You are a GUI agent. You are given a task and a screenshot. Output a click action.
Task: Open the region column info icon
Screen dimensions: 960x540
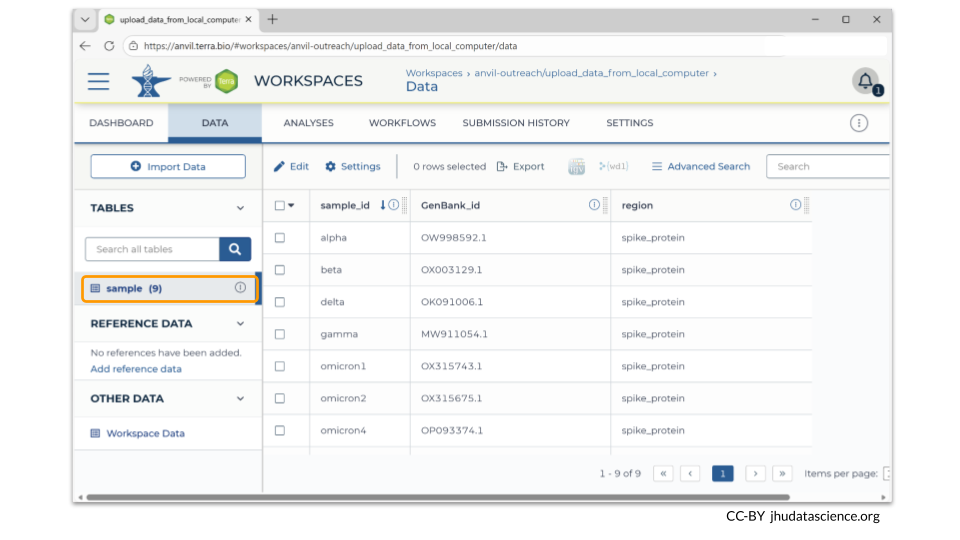tap(795, 205)
